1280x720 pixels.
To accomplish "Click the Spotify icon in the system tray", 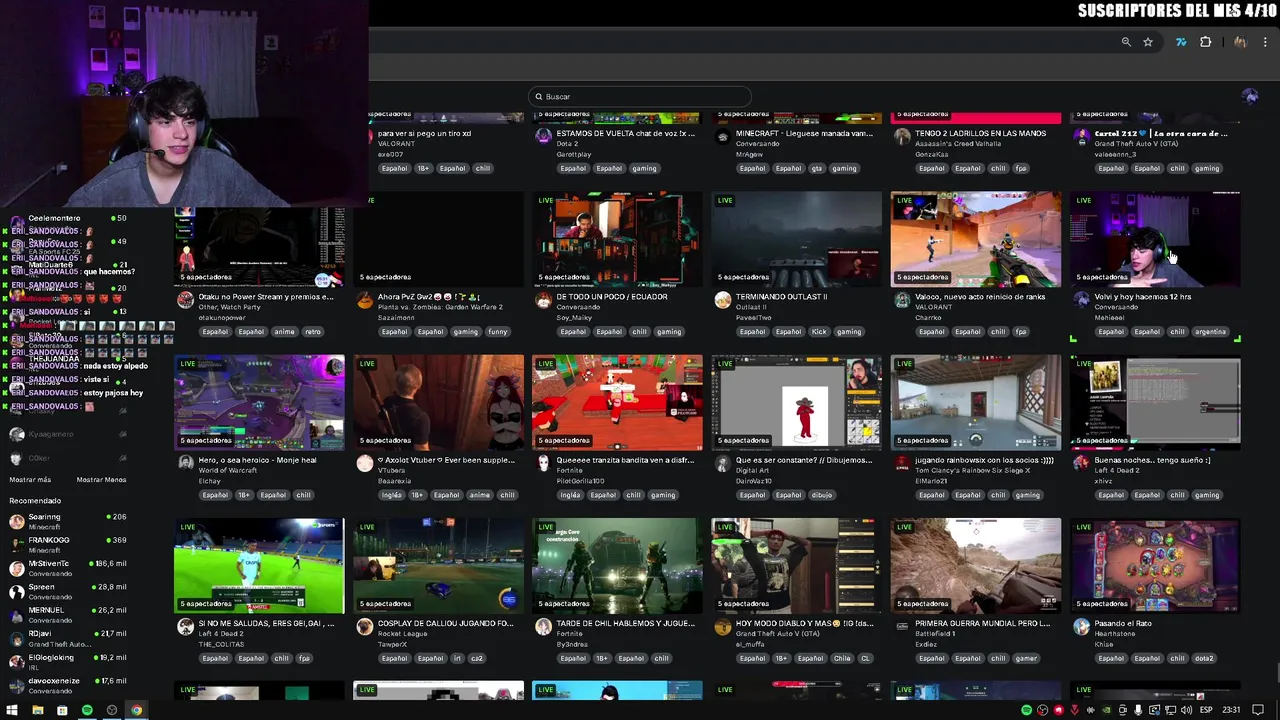I will [1027, 710].
